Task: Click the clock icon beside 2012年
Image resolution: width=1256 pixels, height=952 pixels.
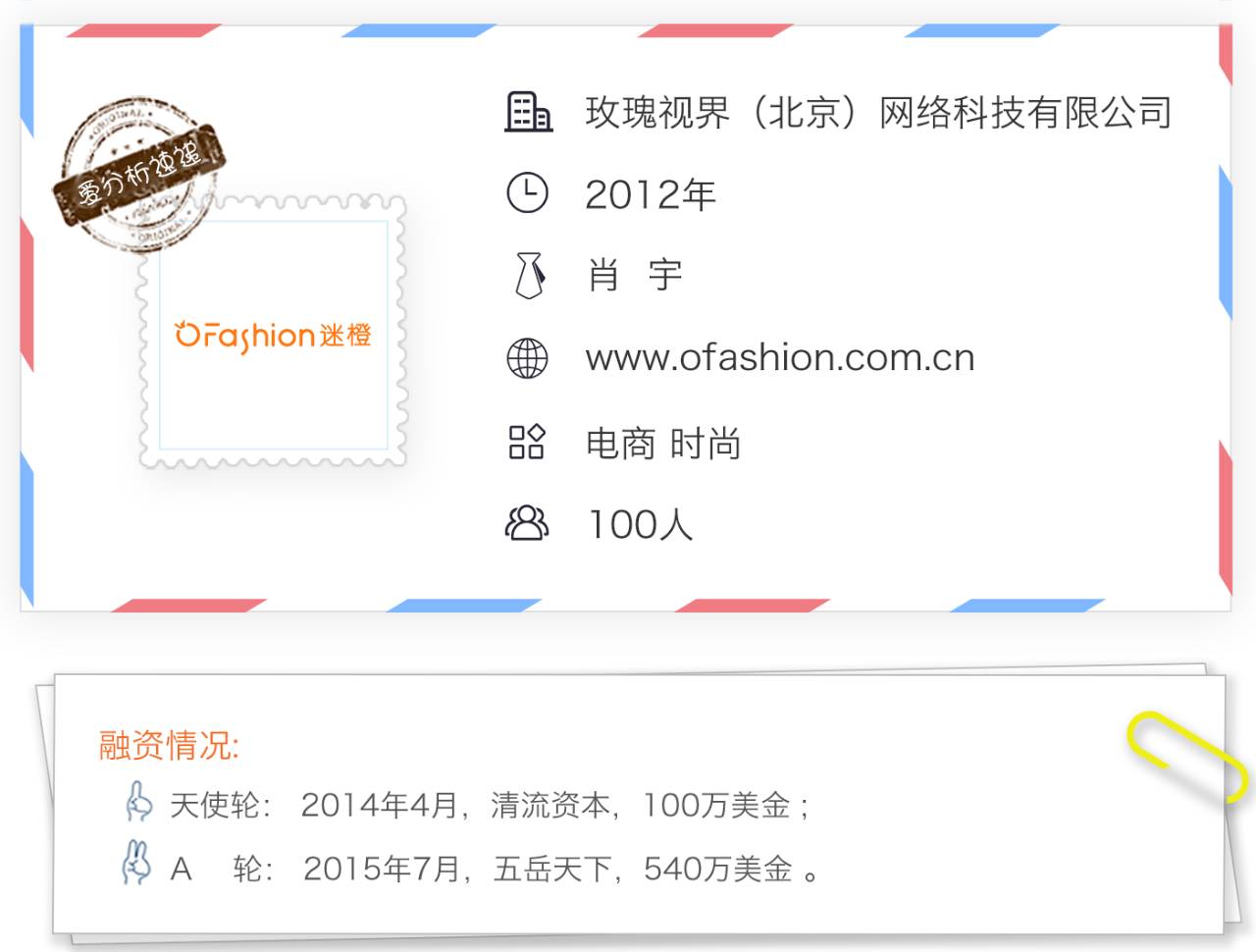Action: (x=527, y=192)
